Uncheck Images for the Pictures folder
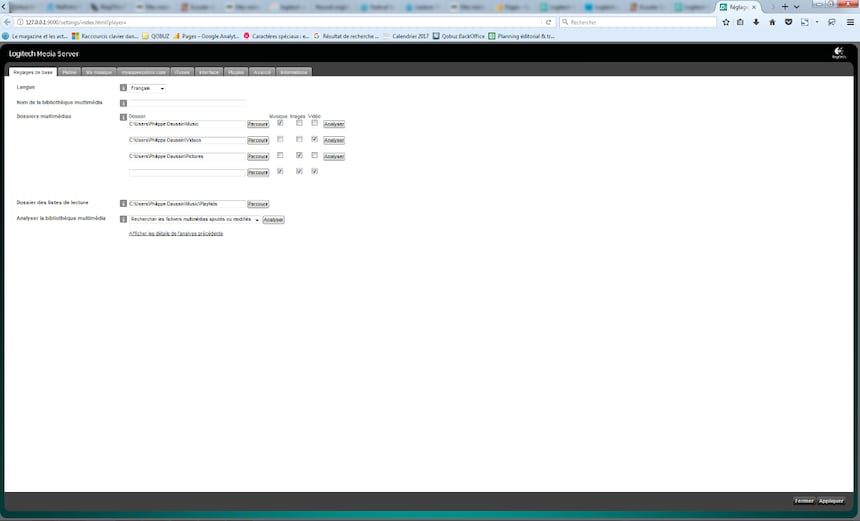This screenshot has width=860, height=521. [299, 156]
